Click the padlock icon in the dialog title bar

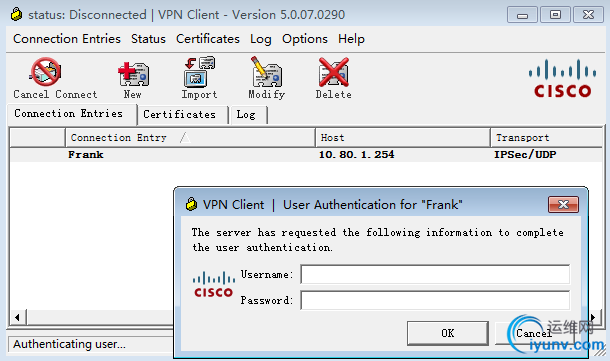tap(191, 204)
